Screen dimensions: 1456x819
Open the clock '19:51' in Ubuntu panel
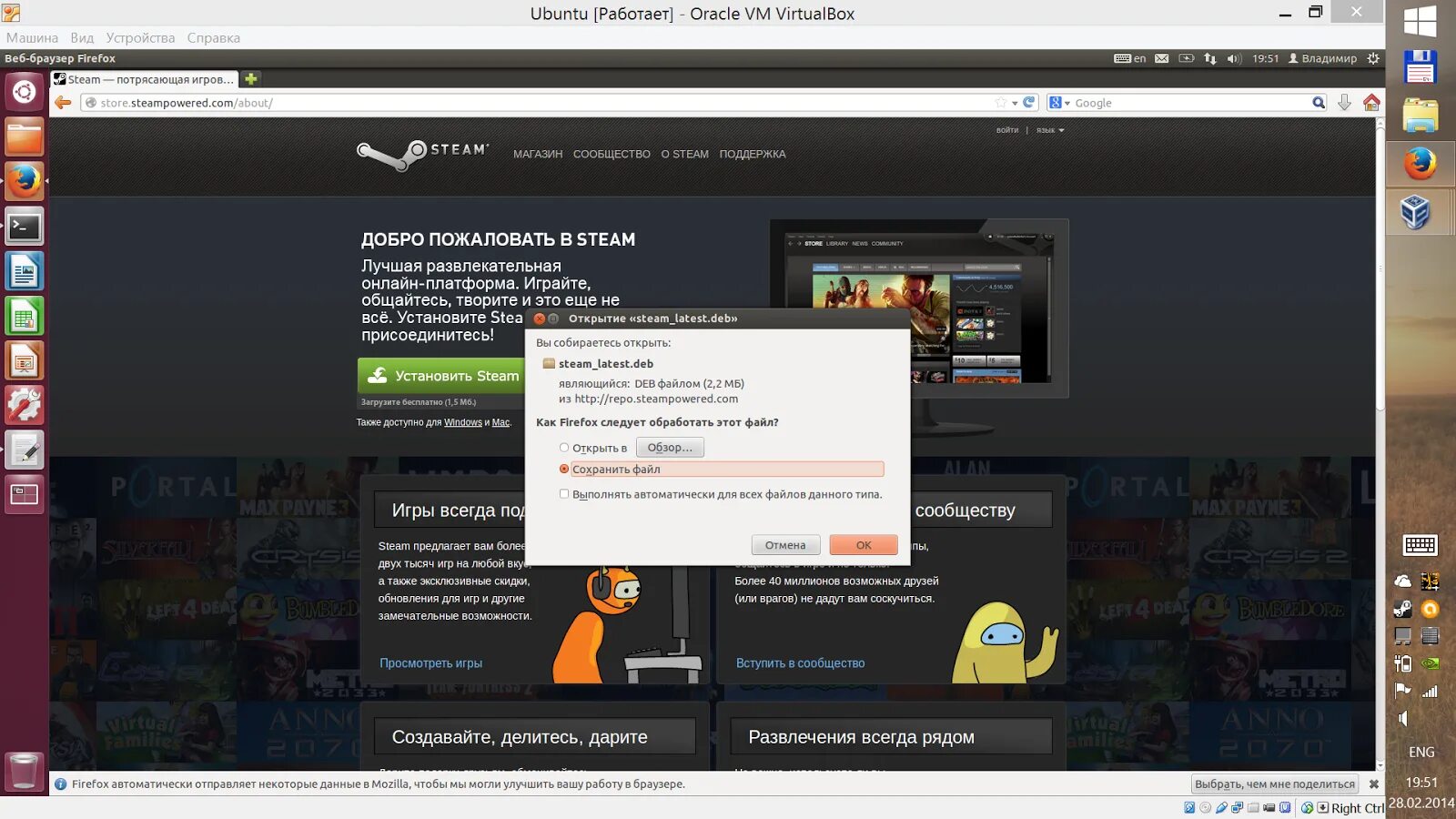pyautogui.click(x=1265, y=58)
